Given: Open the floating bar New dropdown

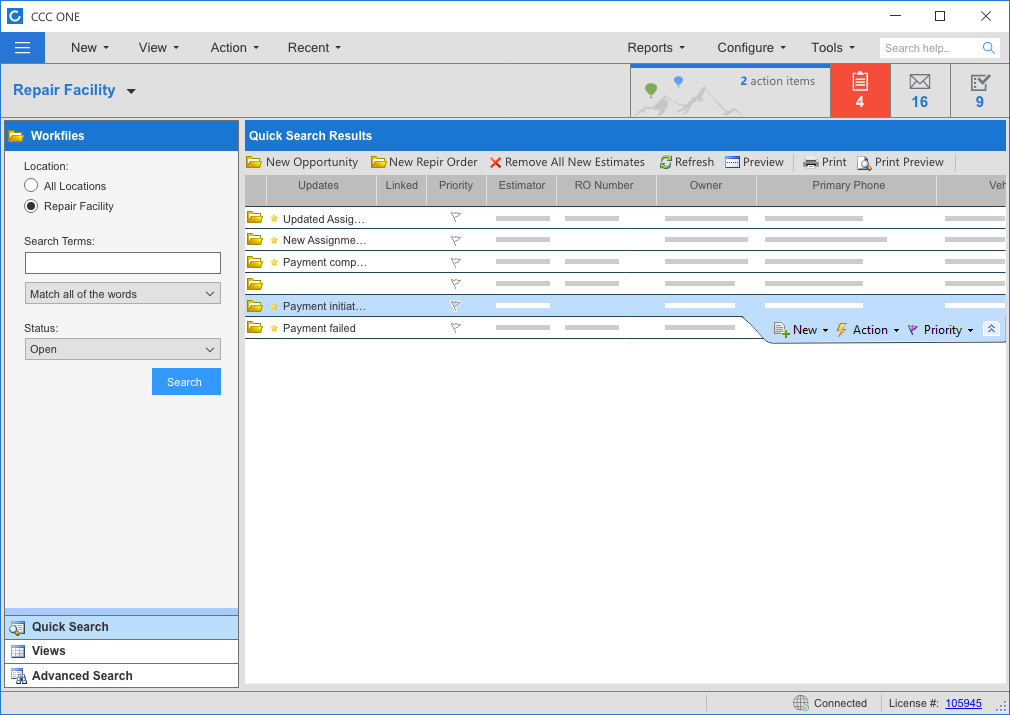Looking at the screenshot, I should point(801,330).
